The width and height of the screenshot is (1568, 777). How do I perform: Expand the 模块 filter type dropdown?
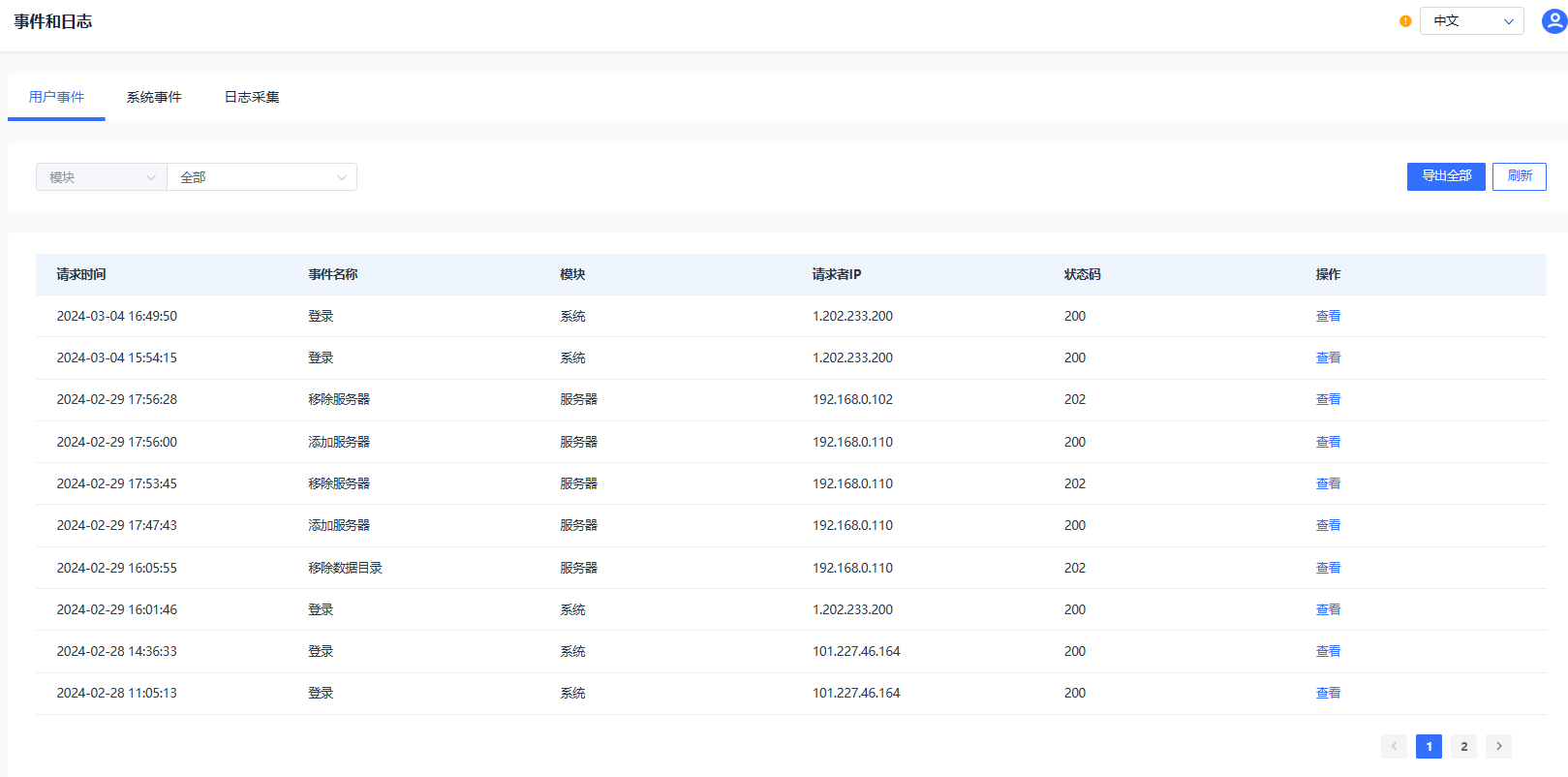(x=102, y=177)
